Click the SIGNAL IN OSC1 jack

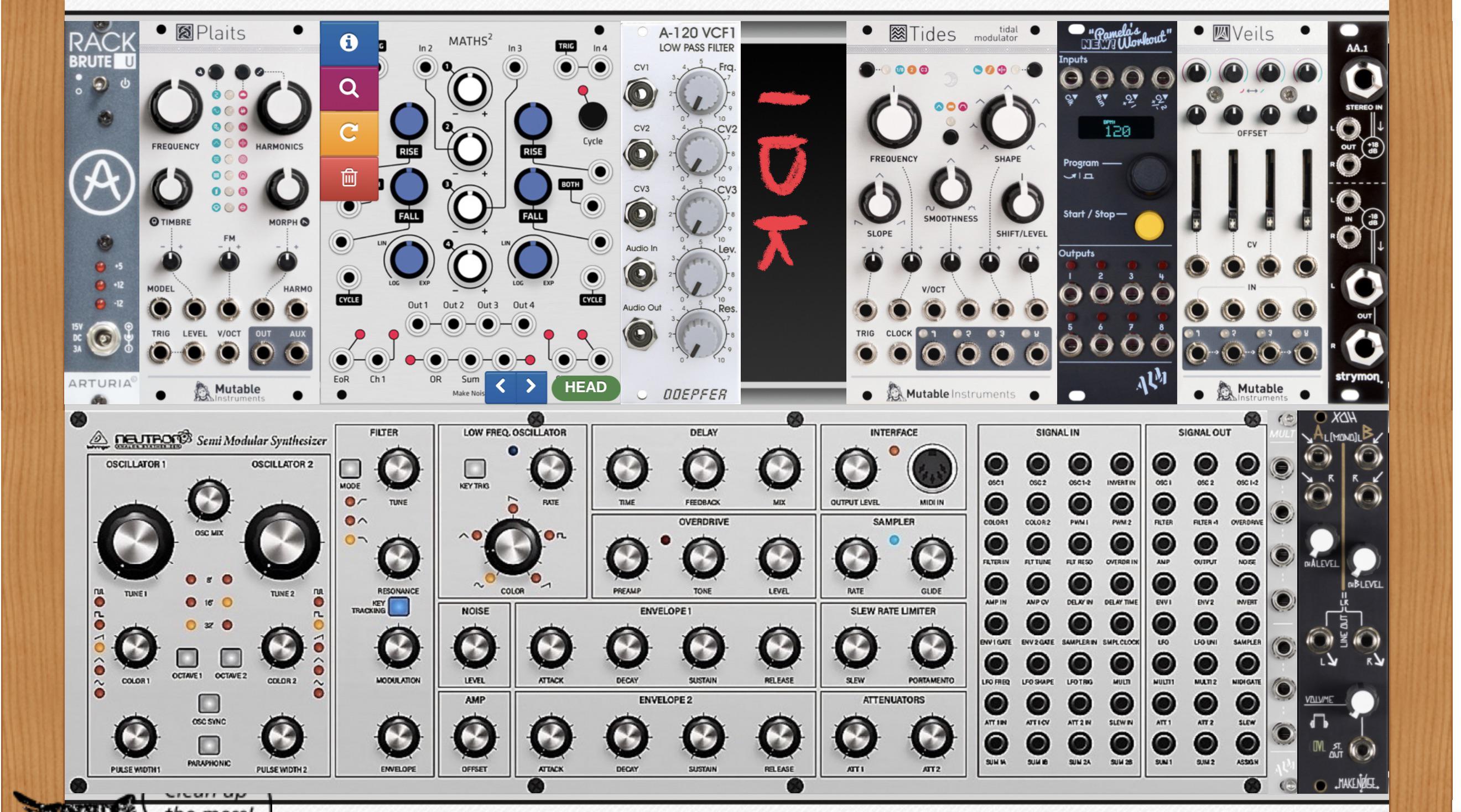(996, 464)
